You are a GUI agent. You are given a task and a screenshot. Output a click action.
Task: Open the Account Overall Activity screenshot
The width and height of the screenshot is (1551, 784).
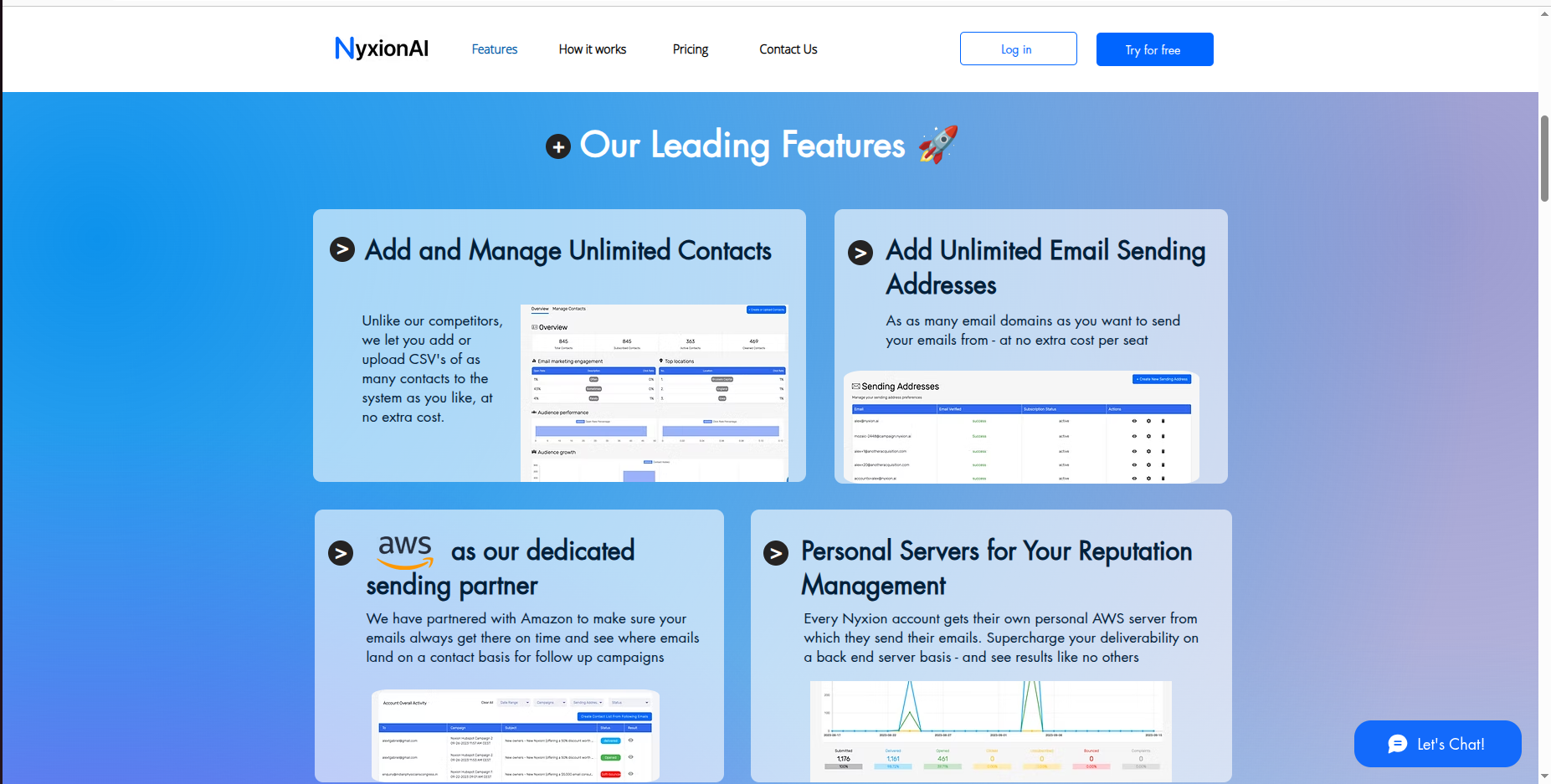[x=516, y=735]
